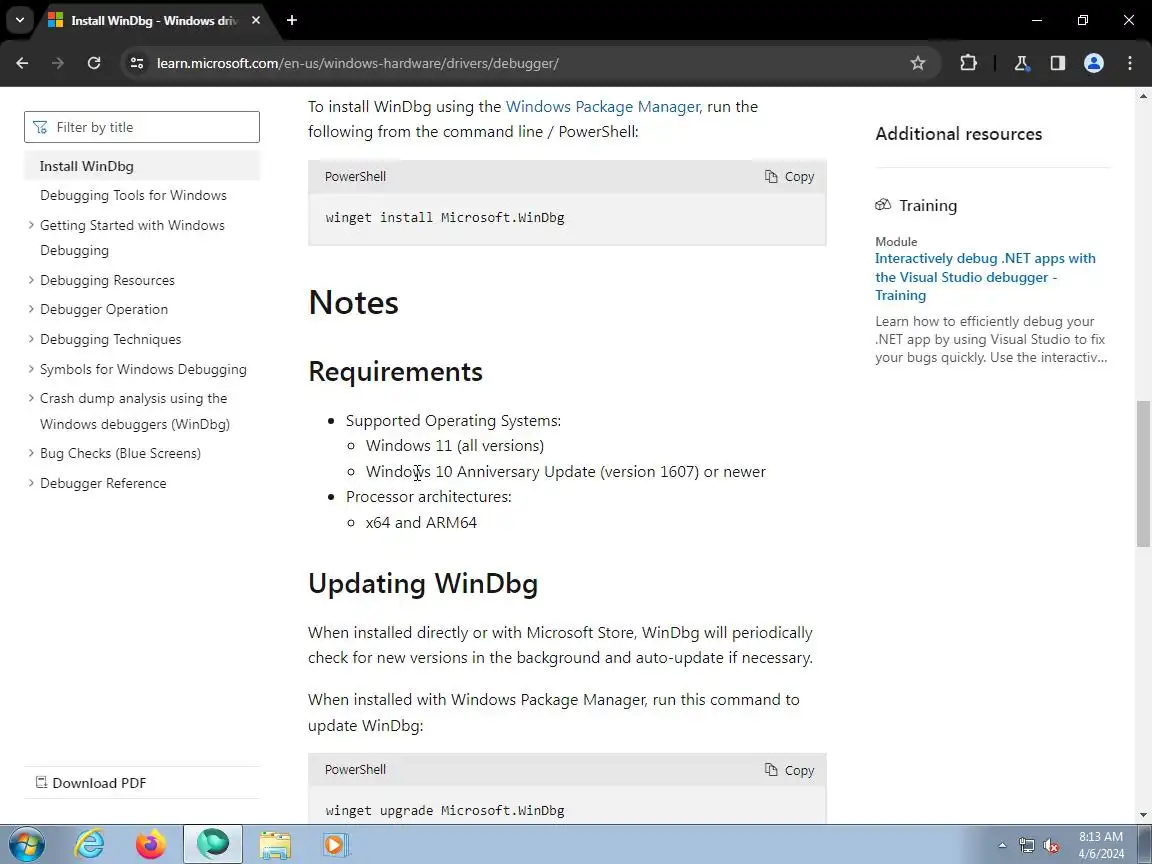
Task: Launch Internet Explorer from taskbar
Action: tap(90, 844)
